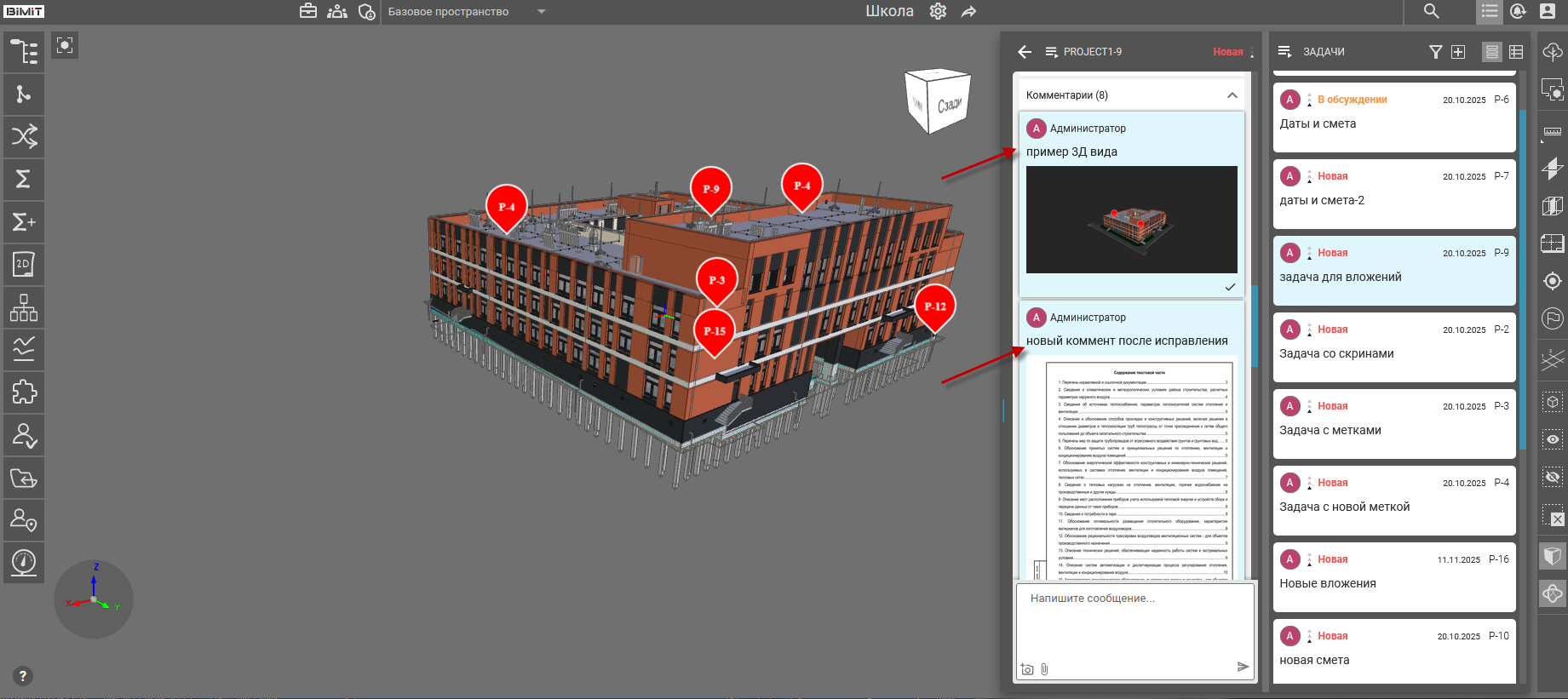
Task: Go back using the arrow in PROJECT1-9
Action: pos(1025,52)
